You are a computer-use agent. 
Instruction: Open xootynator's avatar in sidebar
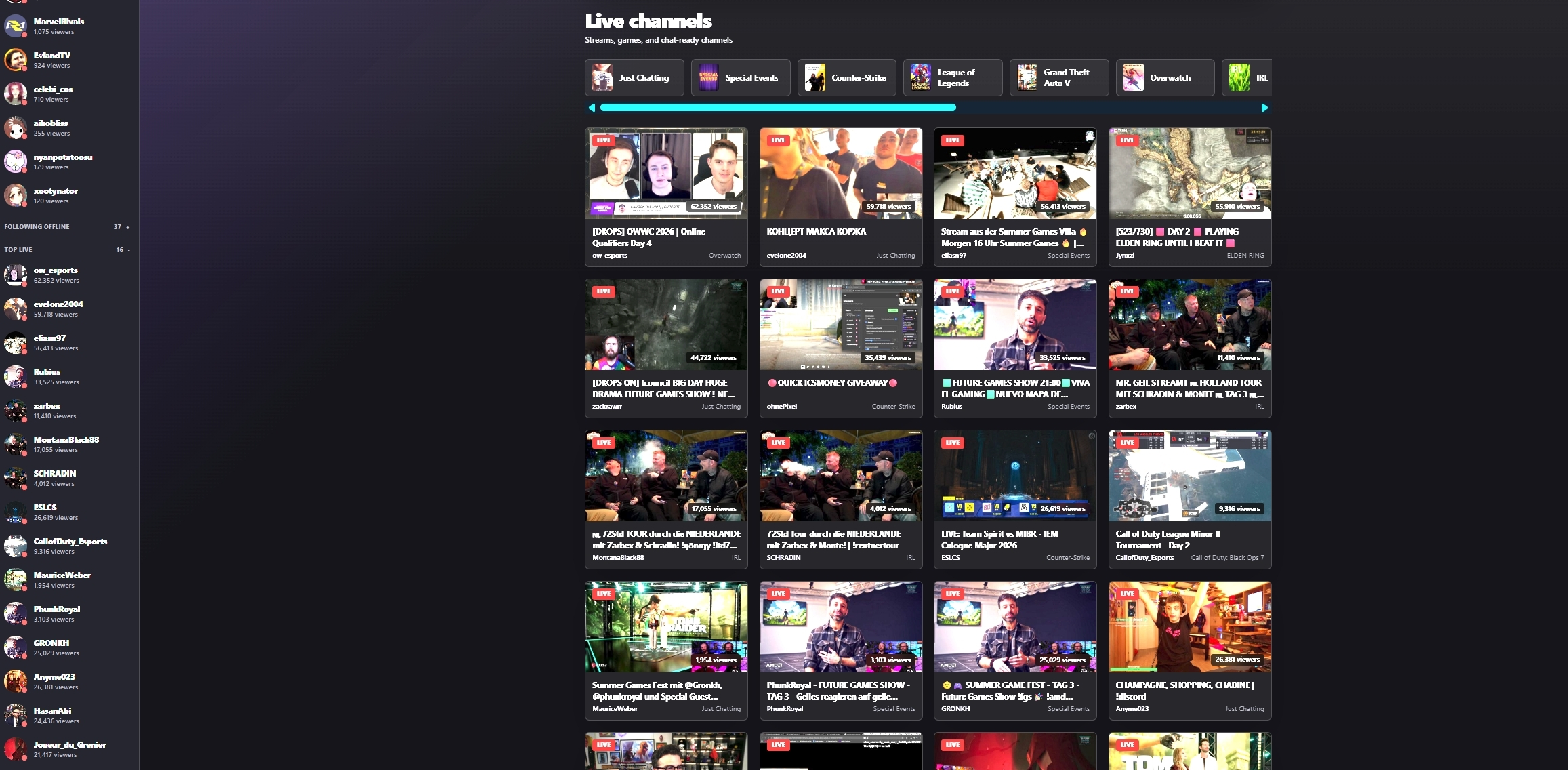16,196
